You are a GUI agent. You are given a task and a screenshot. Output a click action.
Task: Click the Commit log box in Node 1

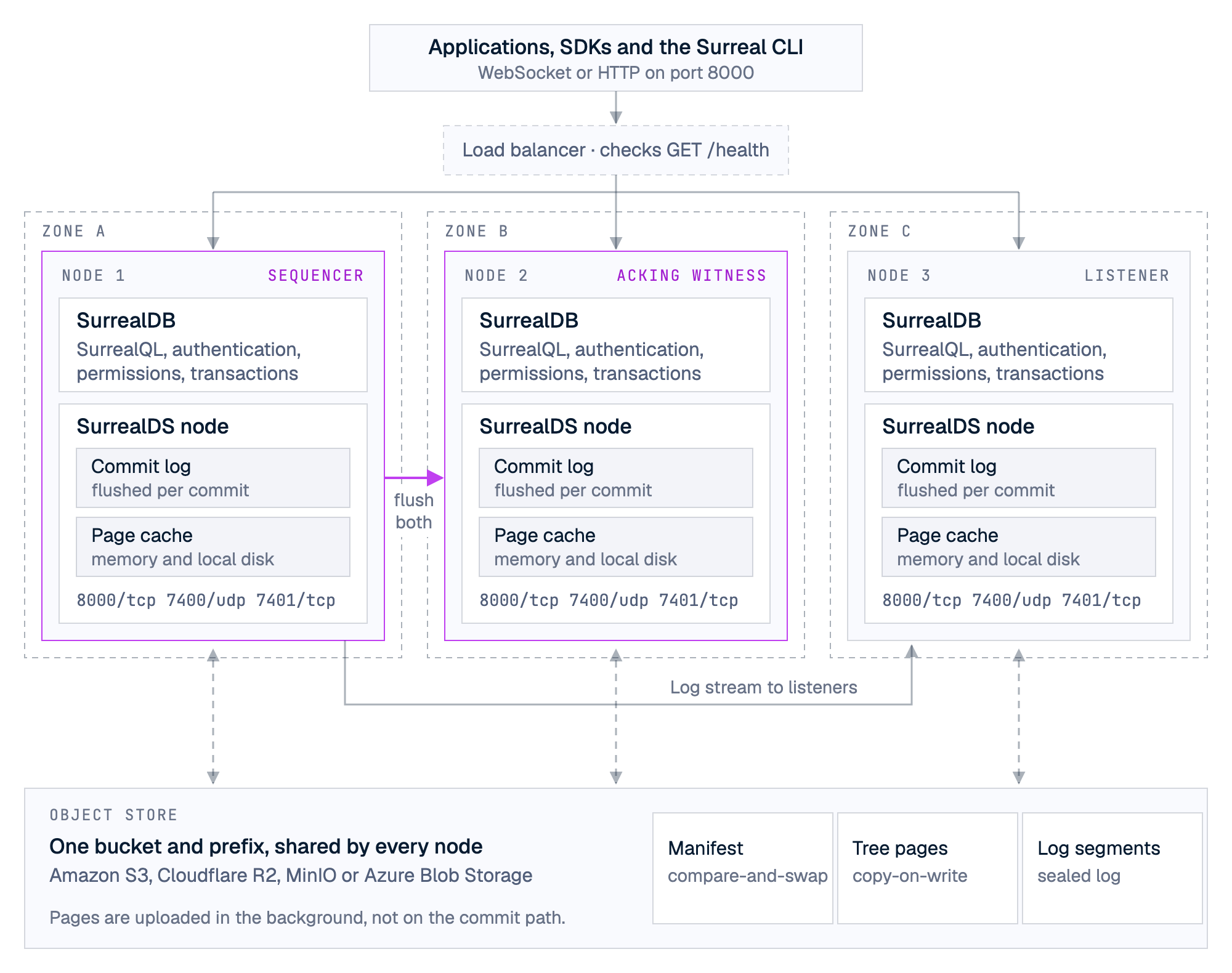[213, 478]
